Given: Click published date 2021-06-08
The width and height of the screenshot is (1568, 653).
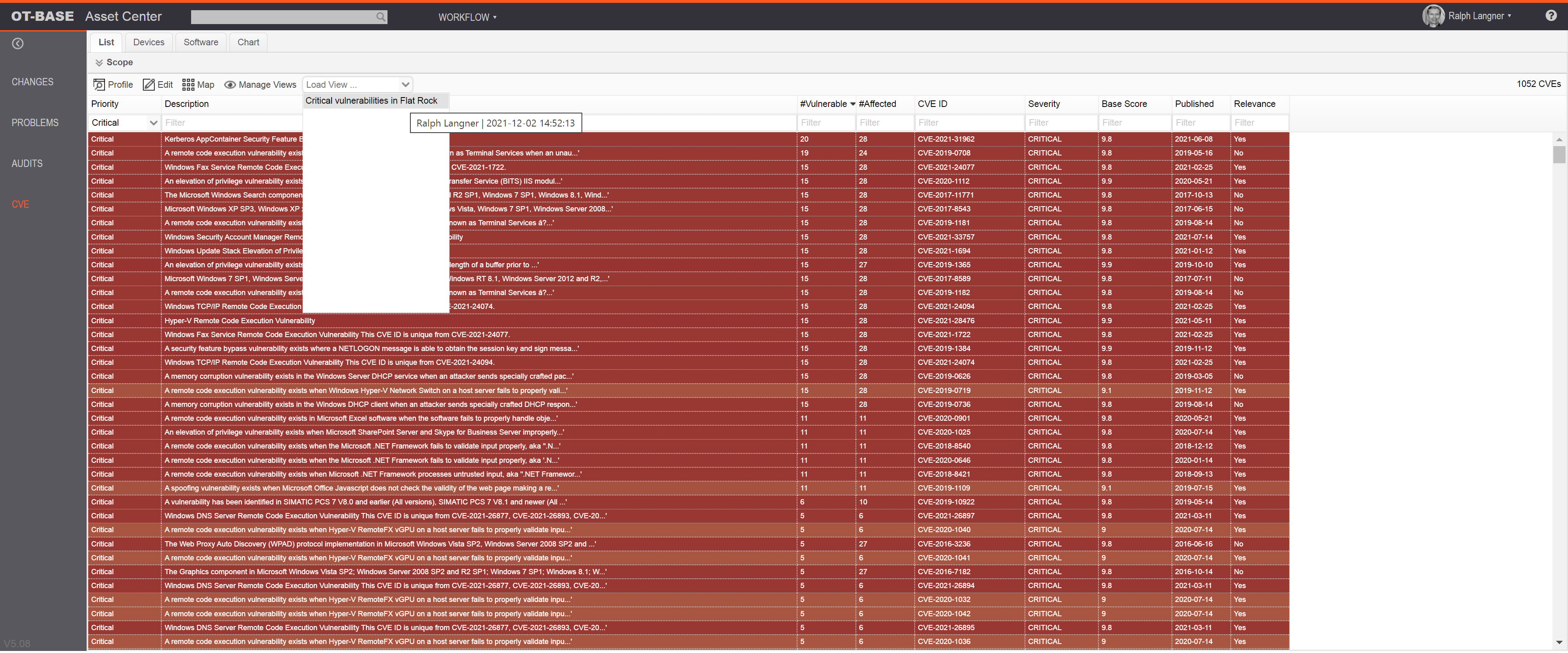Looking at the screenshot, I should [1193, 139].
